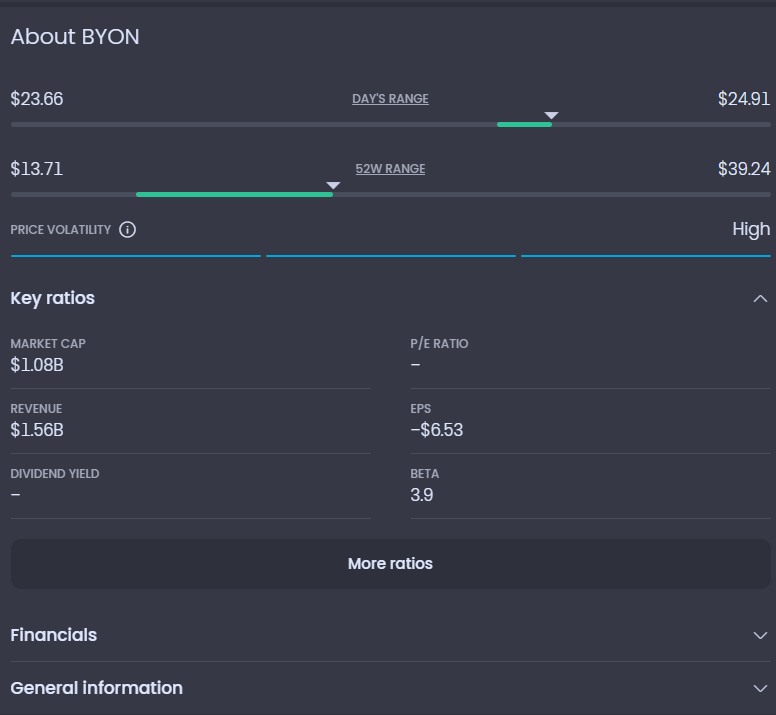The image size is (776, 715).
Task: Click the REVENUE label
Action: point(36,409)
